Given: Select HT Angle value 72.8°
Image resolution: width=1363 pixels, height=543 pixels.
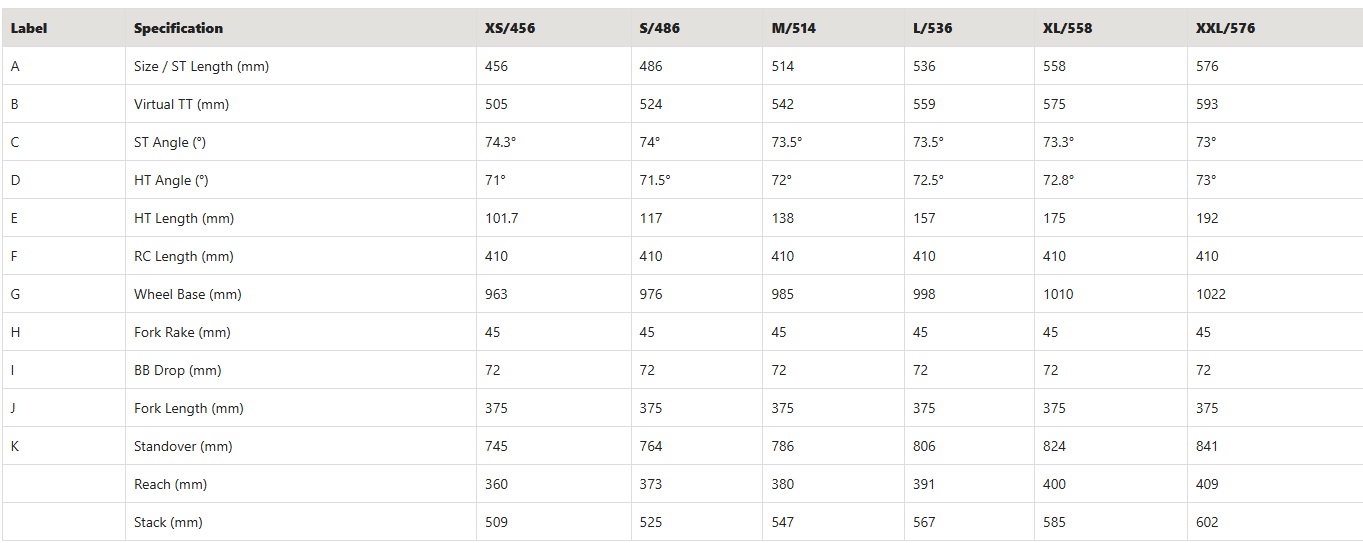Looking at the screenshot, I should [x=1059, y=180].
